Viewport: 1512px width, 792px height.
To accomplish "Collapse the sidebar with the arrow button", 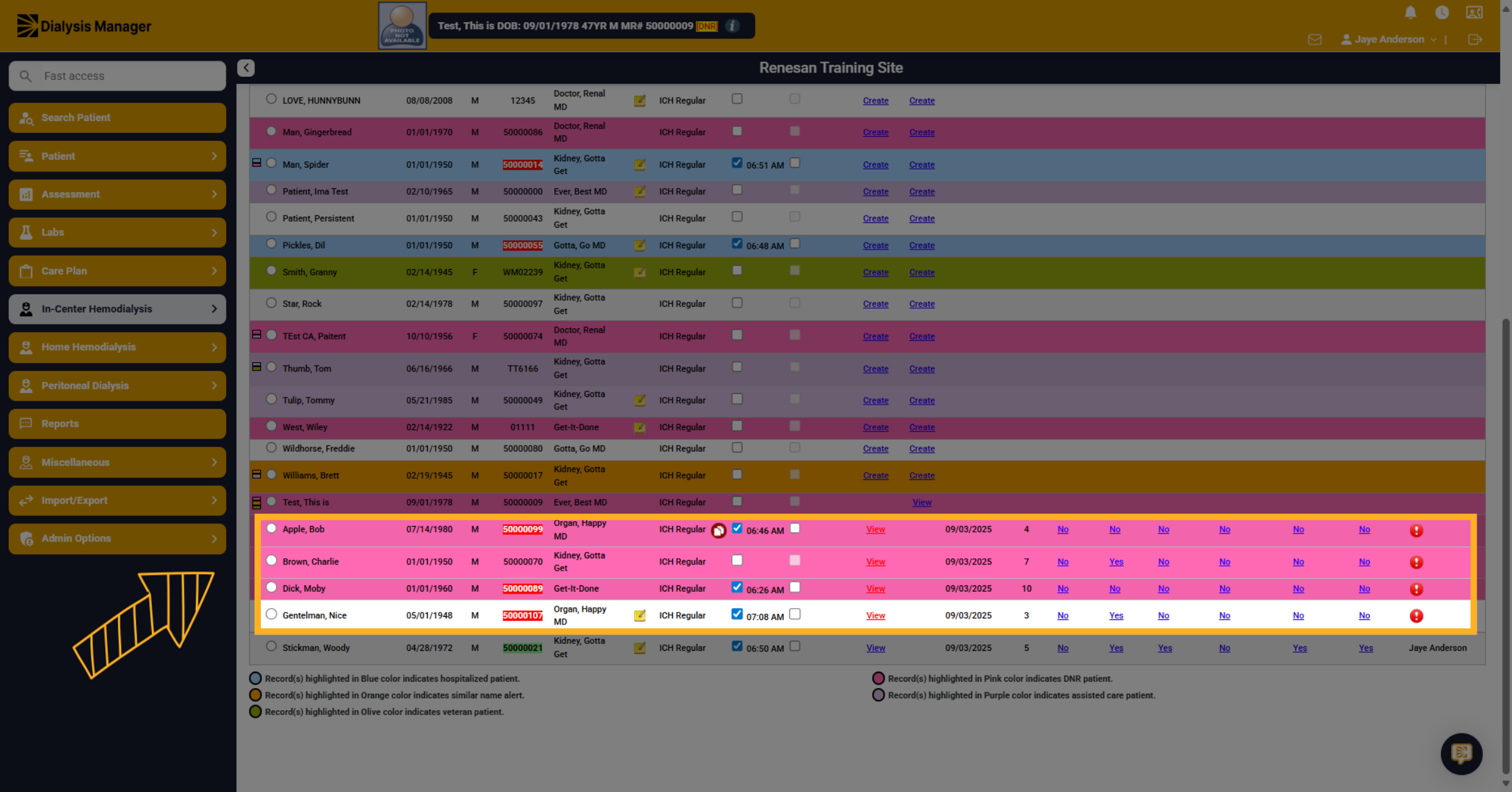I will tap(246, 68).
